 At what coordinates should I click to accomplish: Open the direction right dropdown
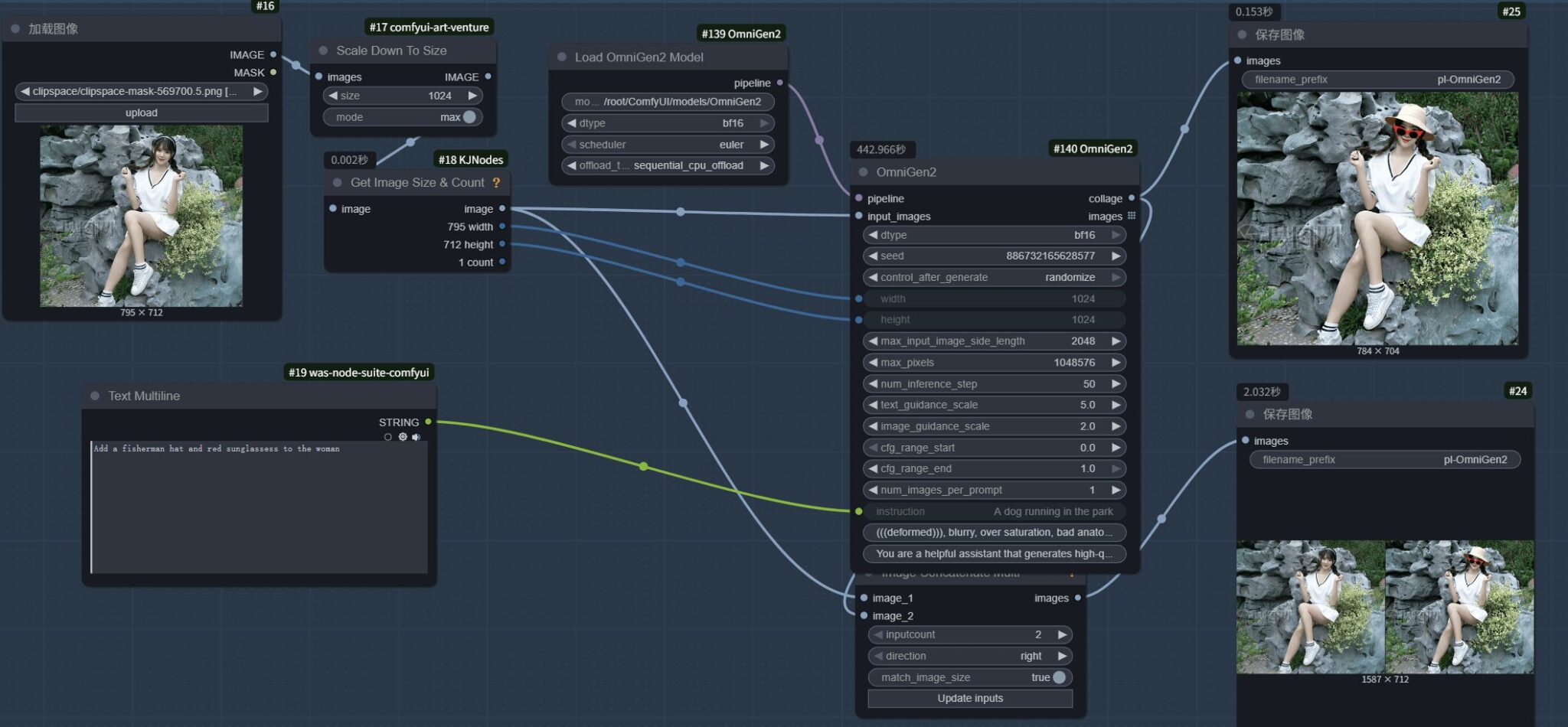coord(970,656)
